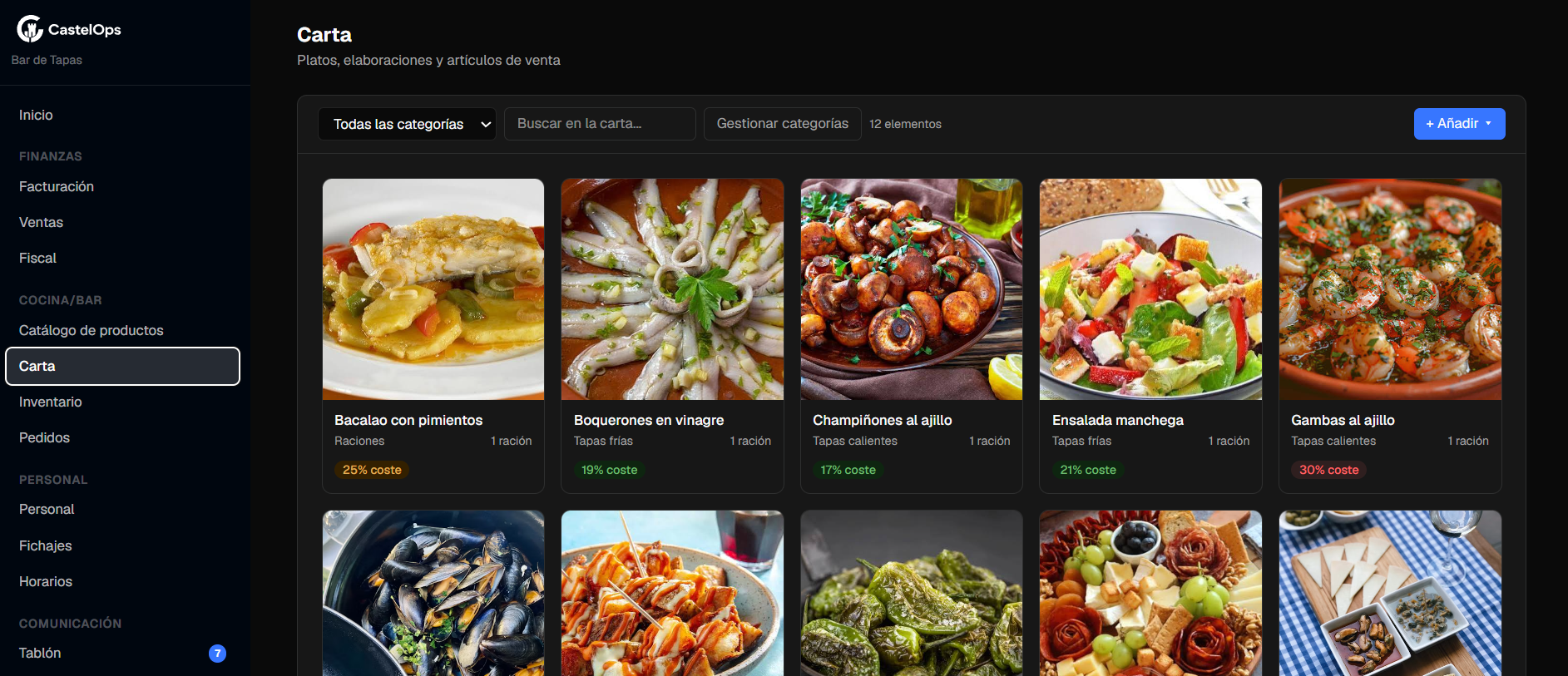The height and width of the screenshot is (676, 1568).
Task: Go to Inicio in the sidebar
Action: (x=36, y=115)
